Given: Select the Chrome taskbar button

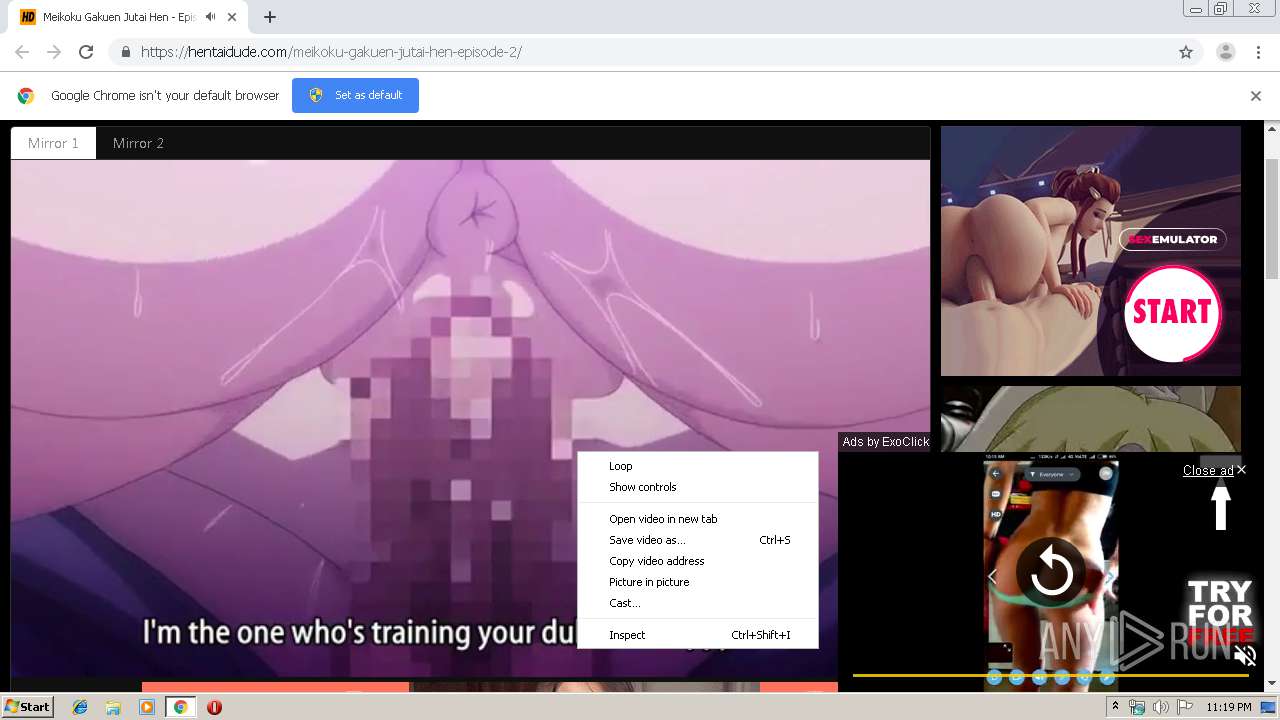Looking at the screenshot, I should (180, 707).
